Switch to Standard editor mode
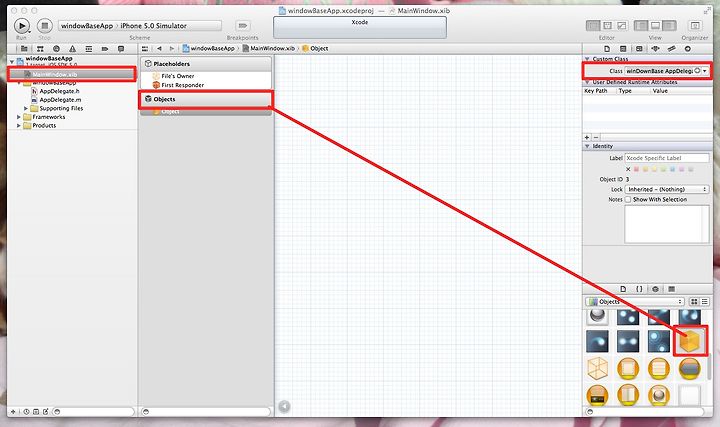This screenshot has height=427, width=720. [x=593, y=26]
